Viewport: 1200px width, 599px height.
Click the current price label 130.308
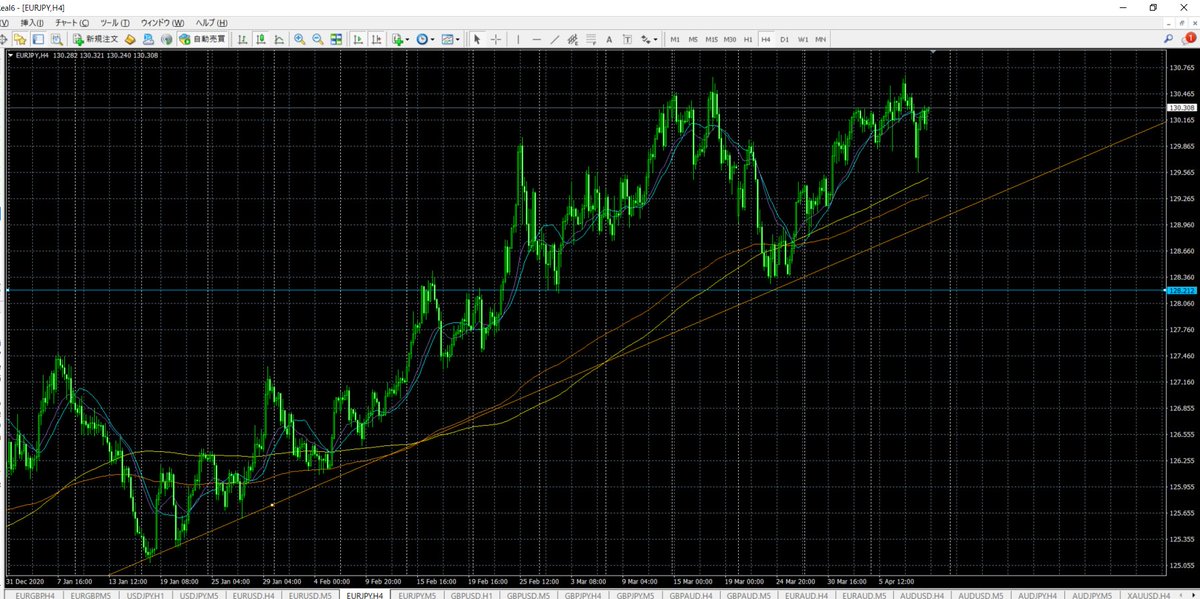[1181, 107]
